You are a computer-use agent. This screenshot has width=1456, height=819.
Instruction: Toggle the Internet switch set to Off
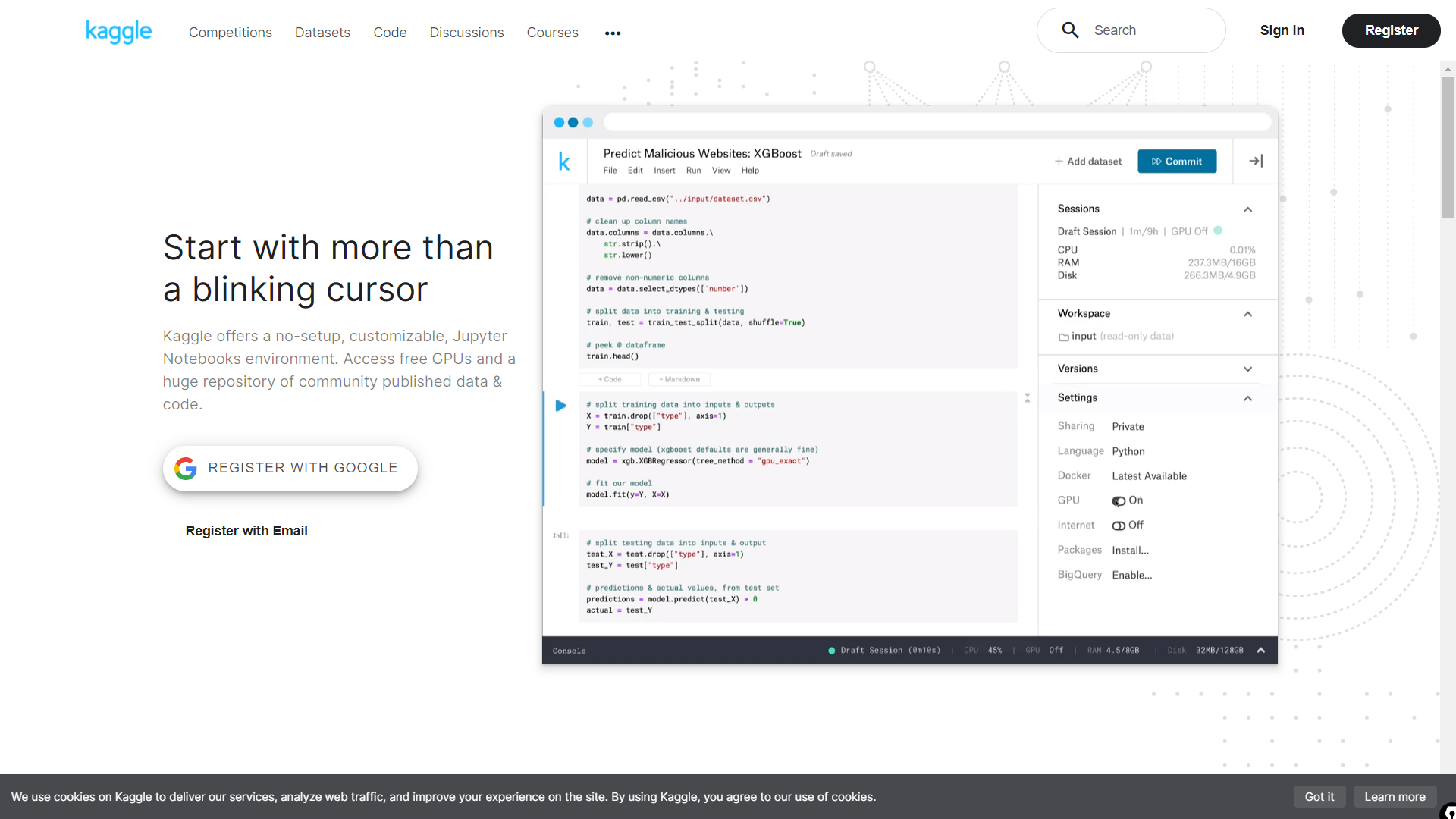tap(1119, 526)
